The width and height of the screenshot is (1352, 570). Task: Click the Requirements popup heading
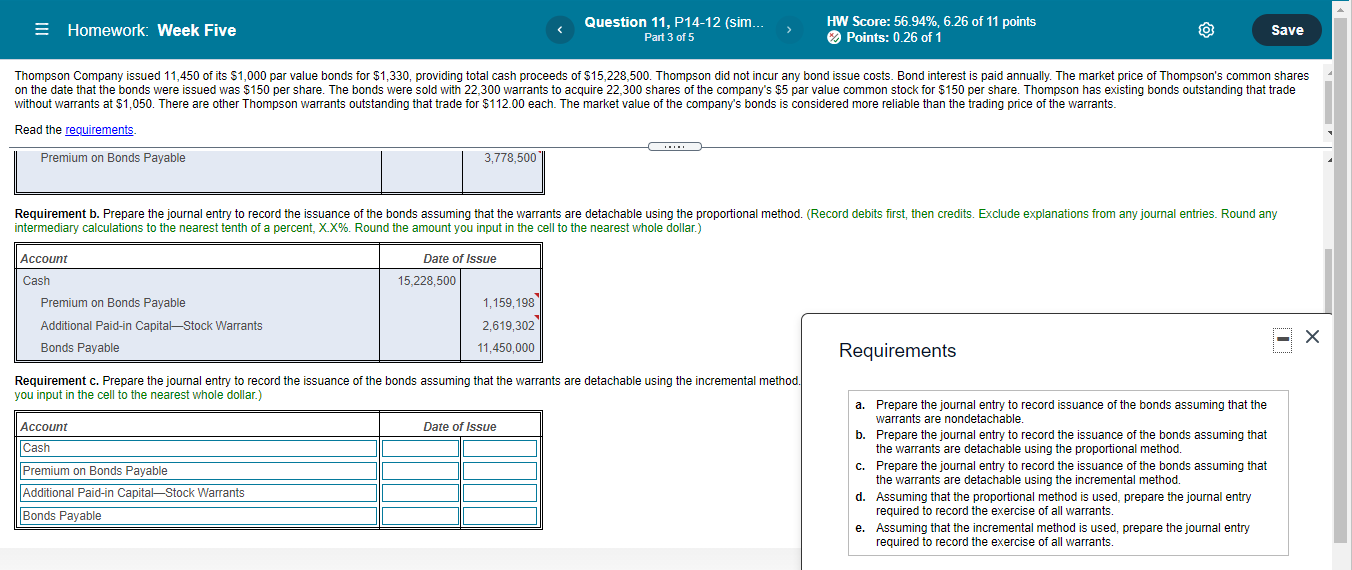[x=897, y=351]
